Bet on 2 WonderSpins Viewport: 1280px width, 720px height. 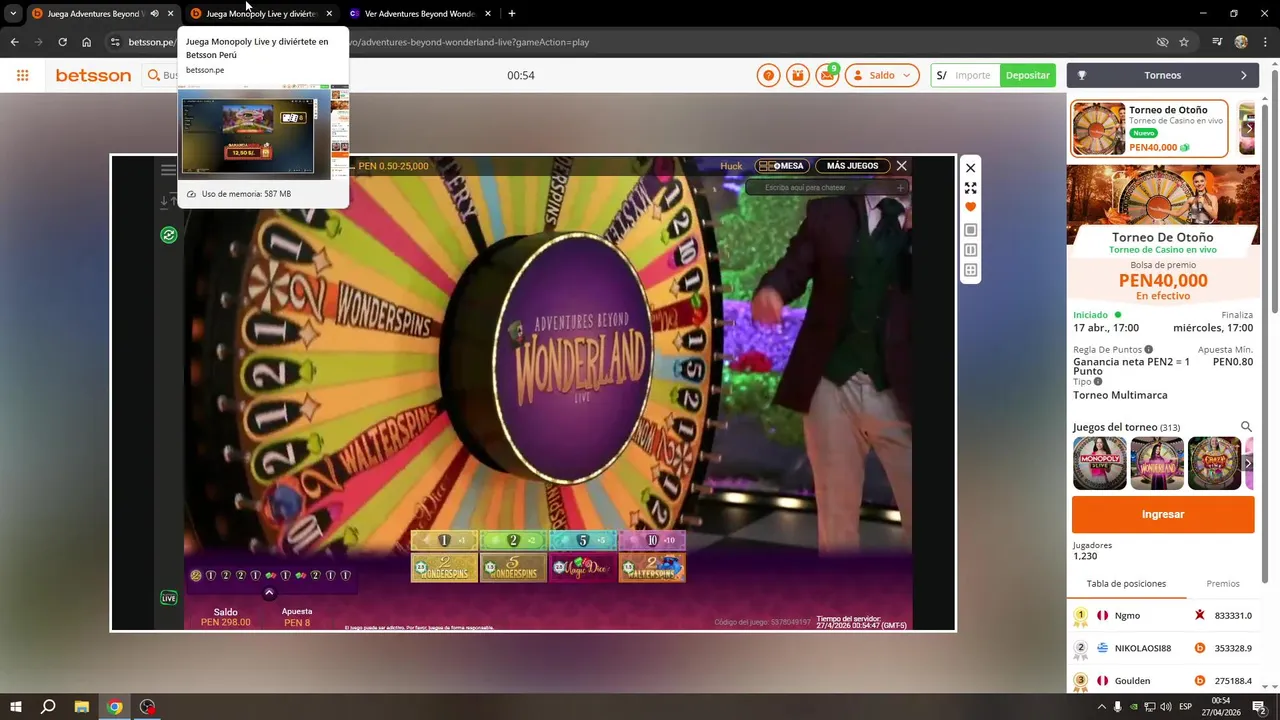click(444, 567)
